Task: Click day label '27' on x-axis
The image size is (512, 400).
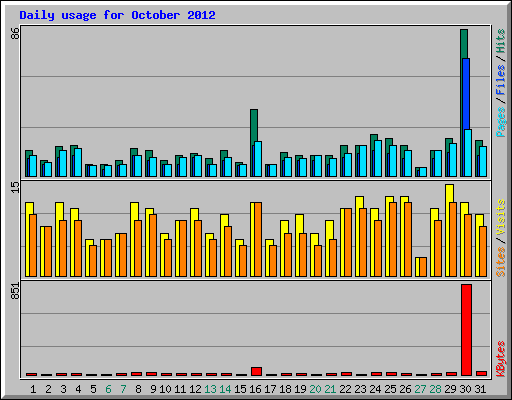Action: (420, 389)
